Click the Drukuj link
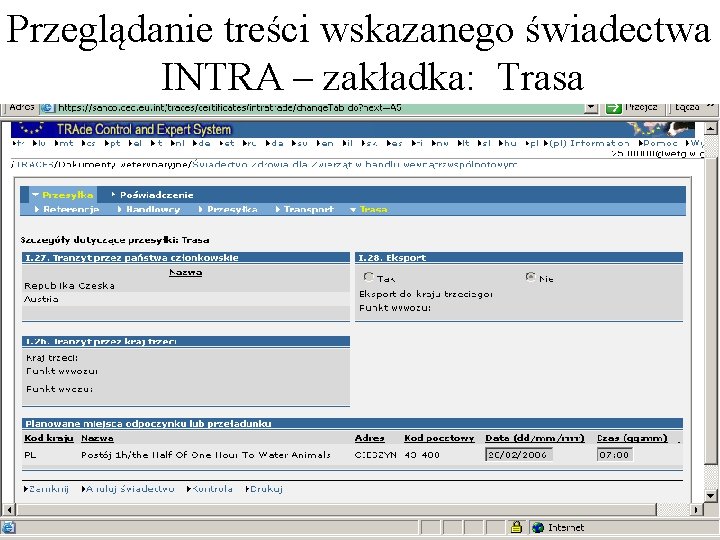Screen dimensions: 720x540 264,489
